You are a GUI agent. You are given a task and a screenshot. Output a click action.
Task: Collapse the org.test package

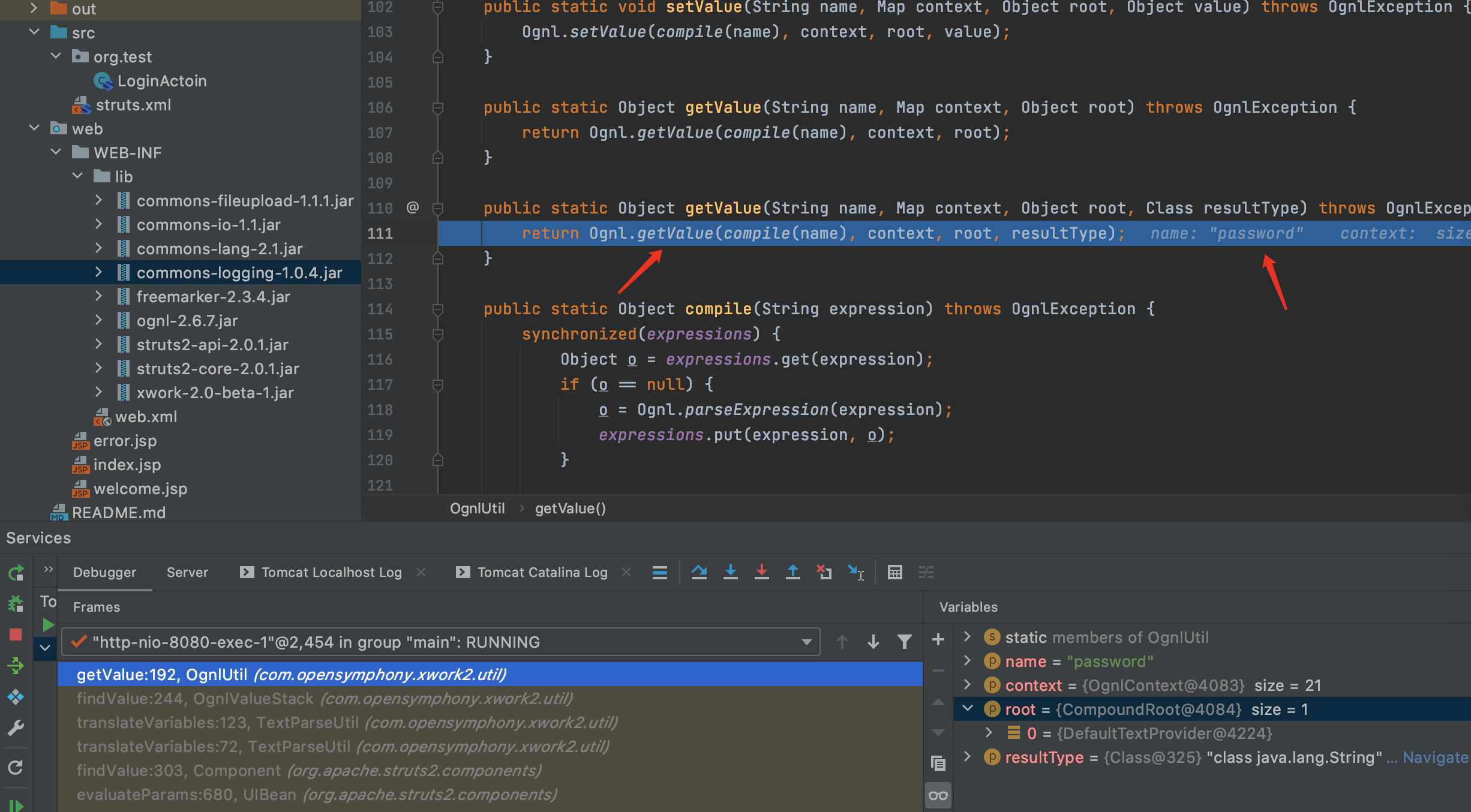[56, 56]
